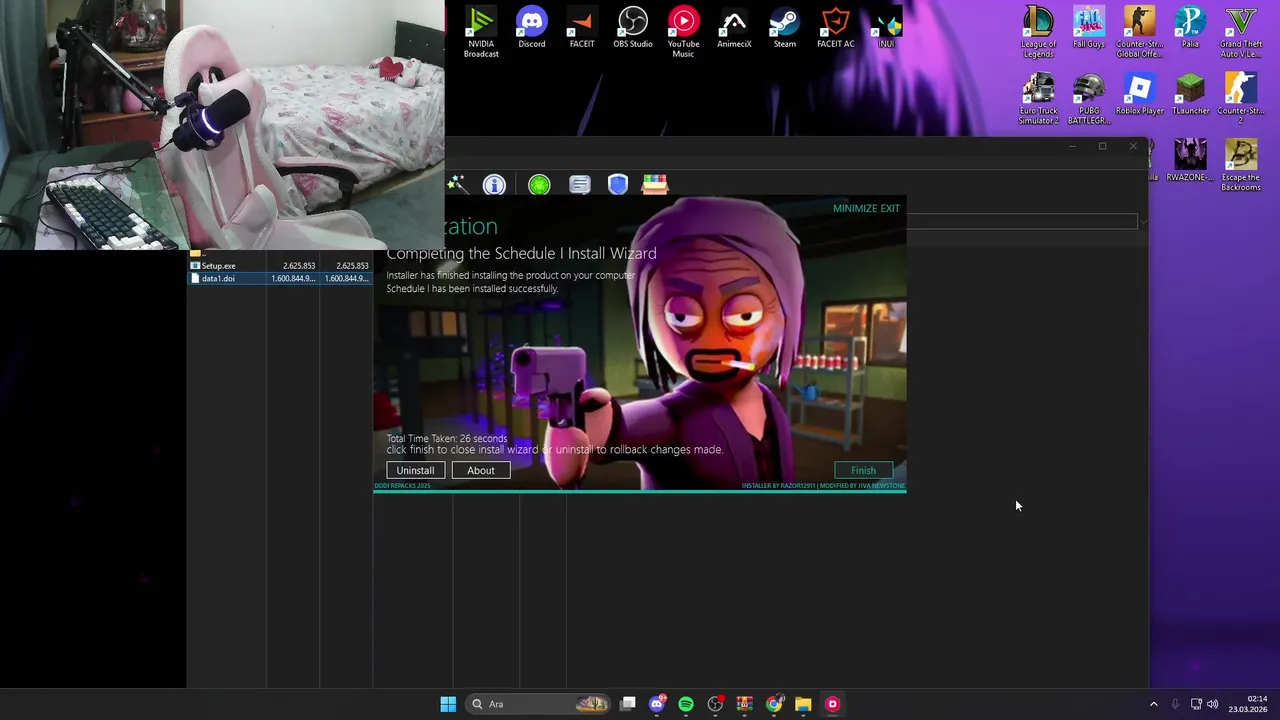Open Discord from the taskbar
The width and height of the screenshot is (1280, 720).
tap(657, 704)
